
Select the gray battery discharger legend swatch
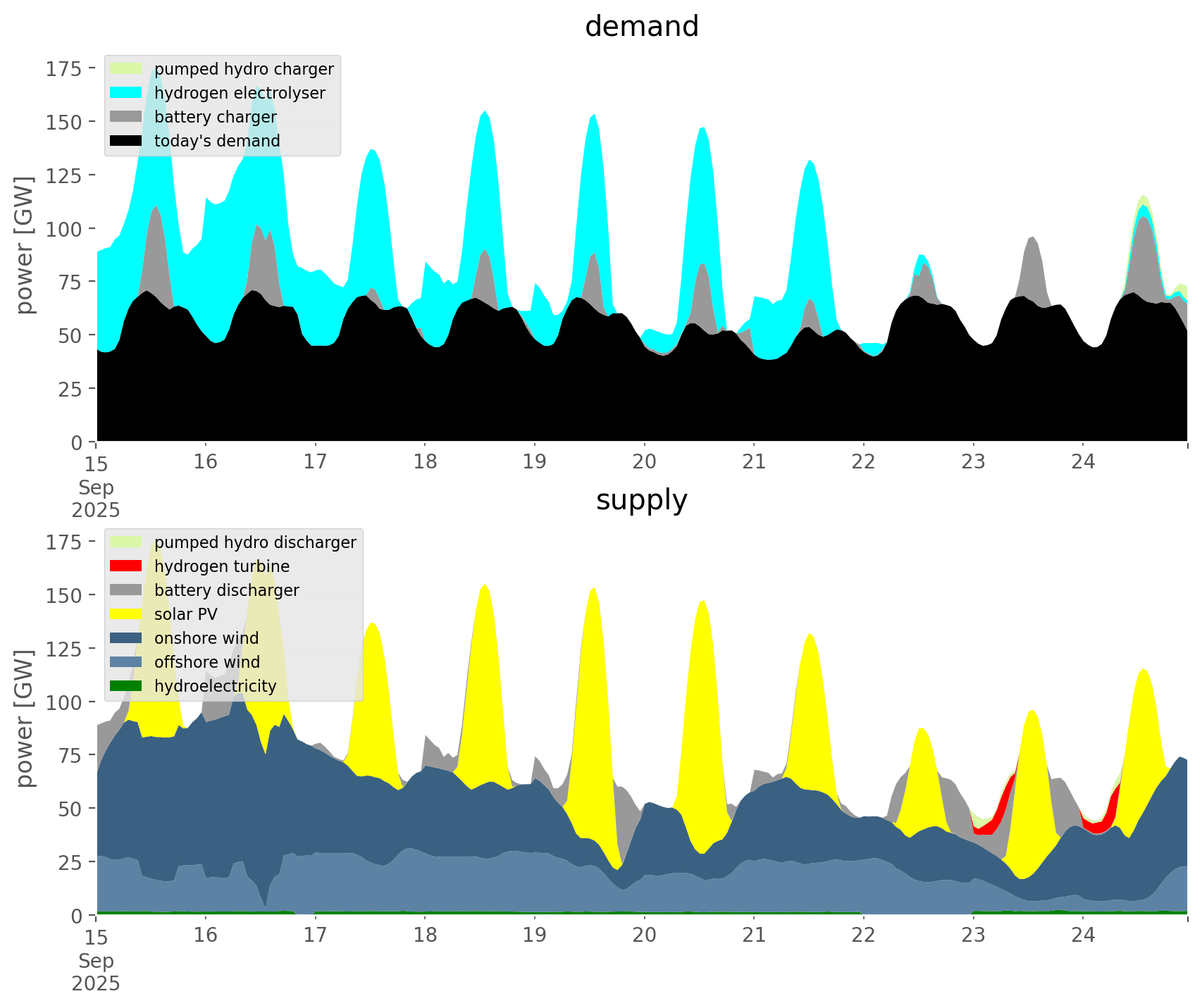(x=126, y=590)
